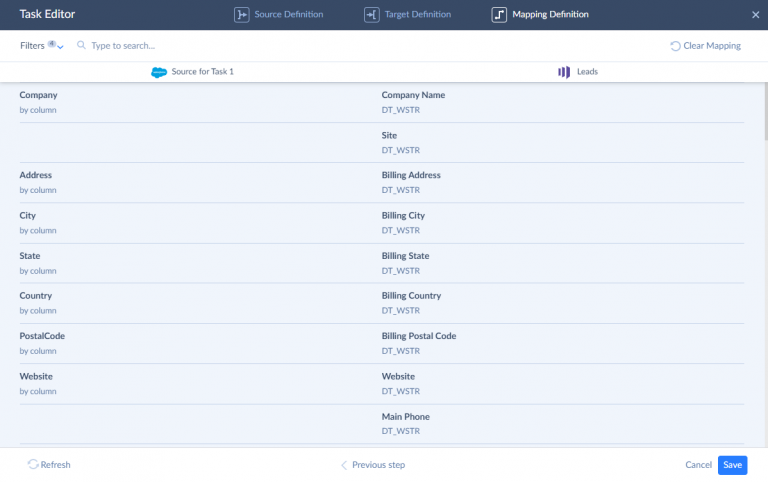Focus the Type to search field
This screenshot has width=768, height=482.
point(200,46)
